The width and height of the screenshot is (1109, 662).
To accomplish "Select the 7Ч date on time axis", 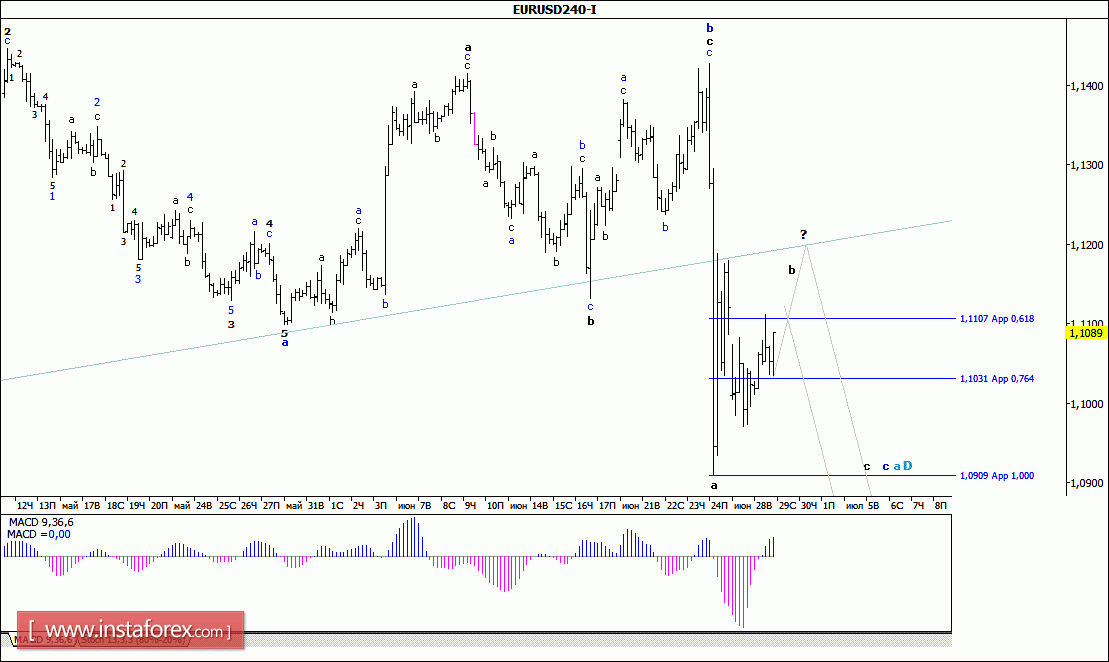I will [x=918, y=505].
